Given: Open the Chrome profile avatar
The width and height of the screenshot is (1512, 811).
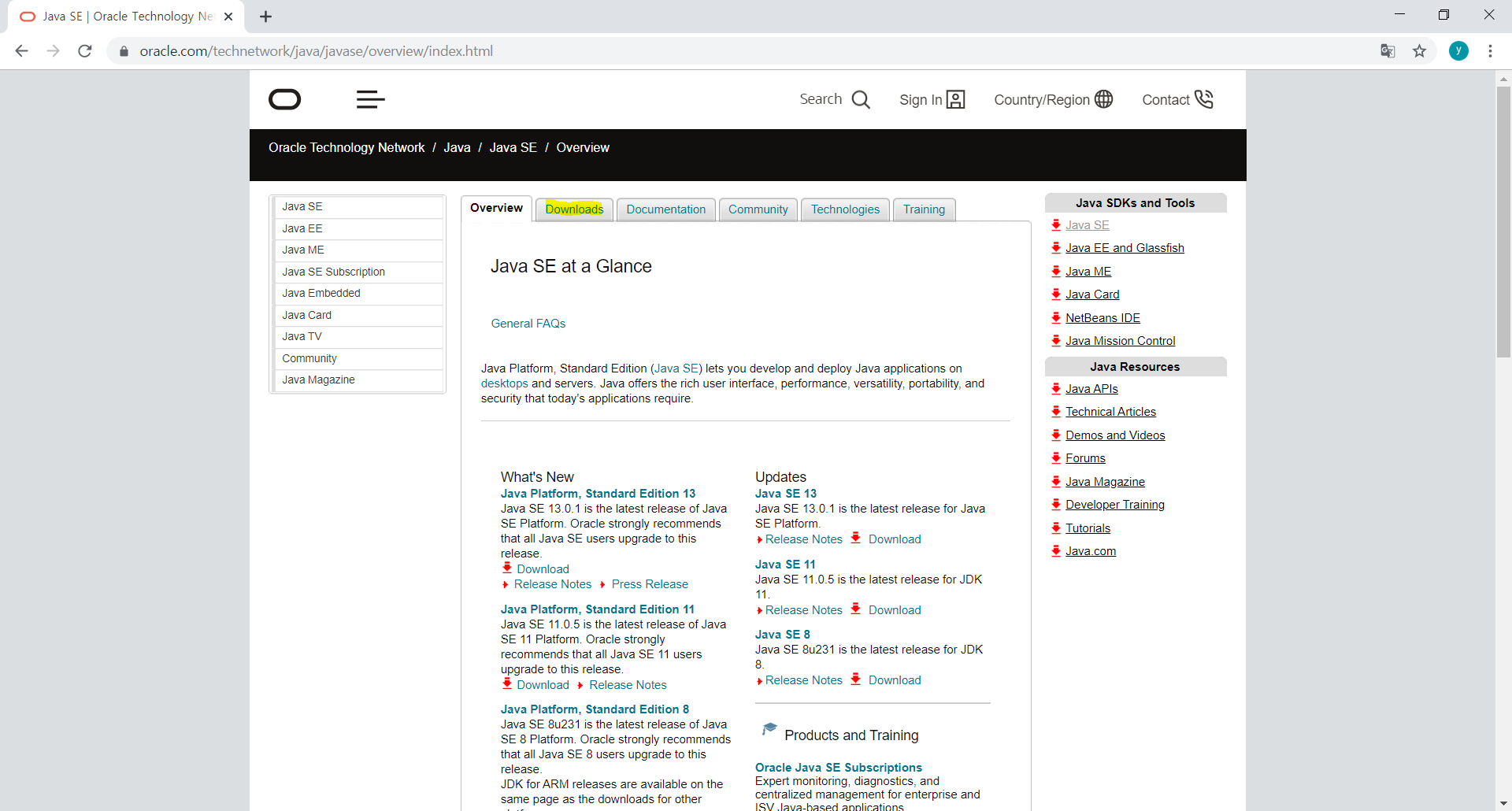Looking at the screenshot, I should pos(1458,51).
